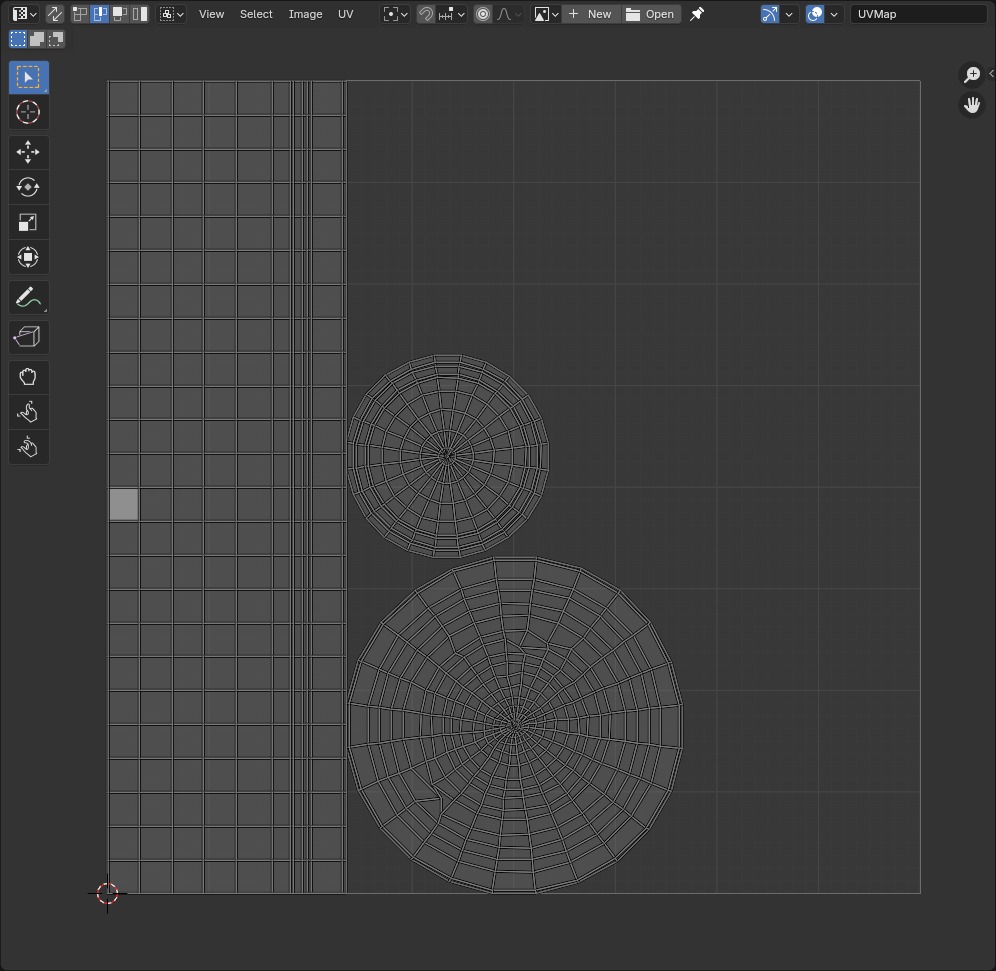Image resolution: width=996 pixels, height=971 pixels.
Task: Select the Pinch sculpt tool
Action: [29, 447]
